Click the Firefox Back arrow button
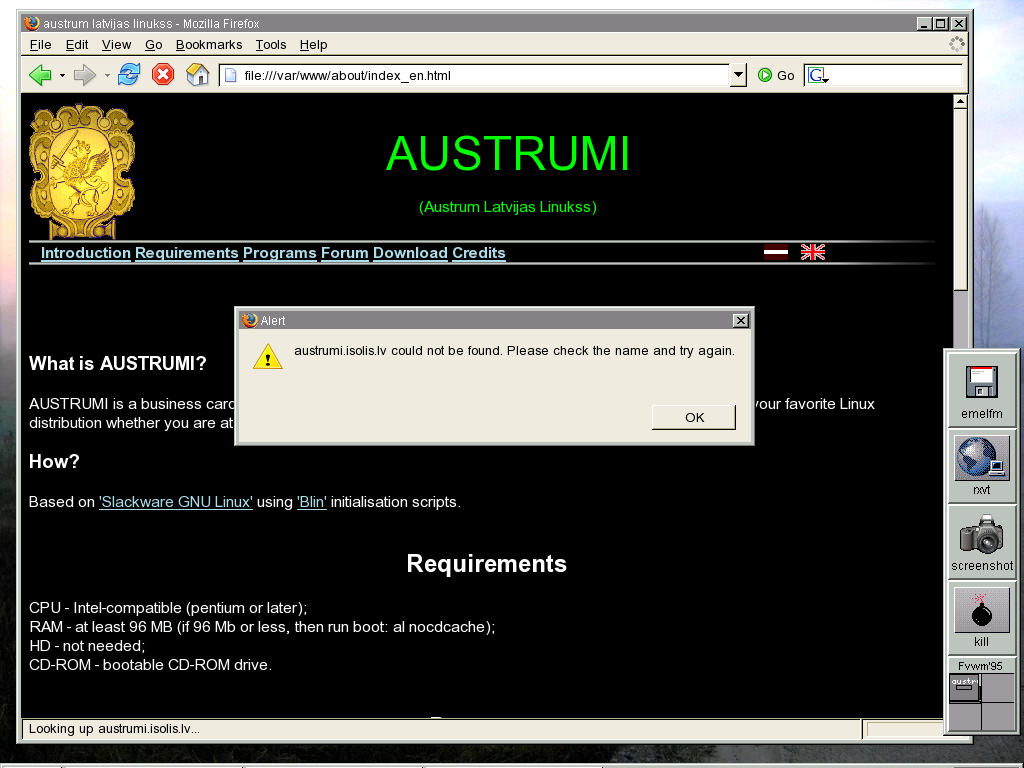The image size is (1024, 768). 40,75
